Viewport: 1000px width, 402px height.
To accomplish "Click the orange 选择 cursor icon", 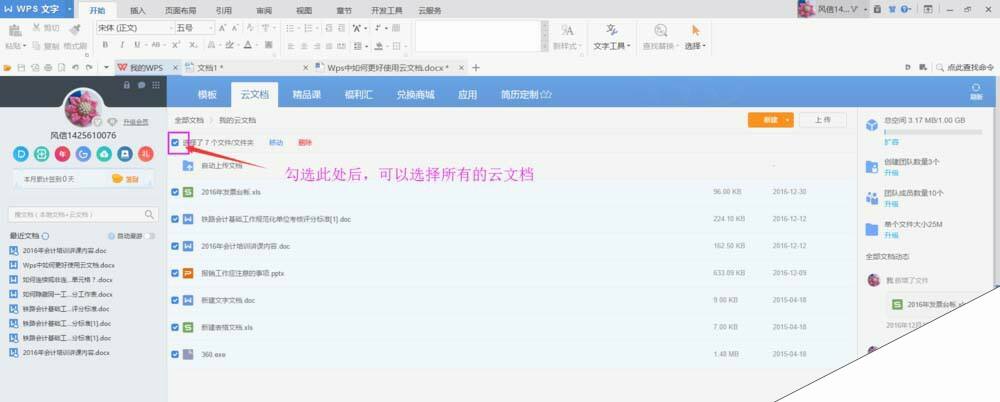I will [x=695, y=30].
